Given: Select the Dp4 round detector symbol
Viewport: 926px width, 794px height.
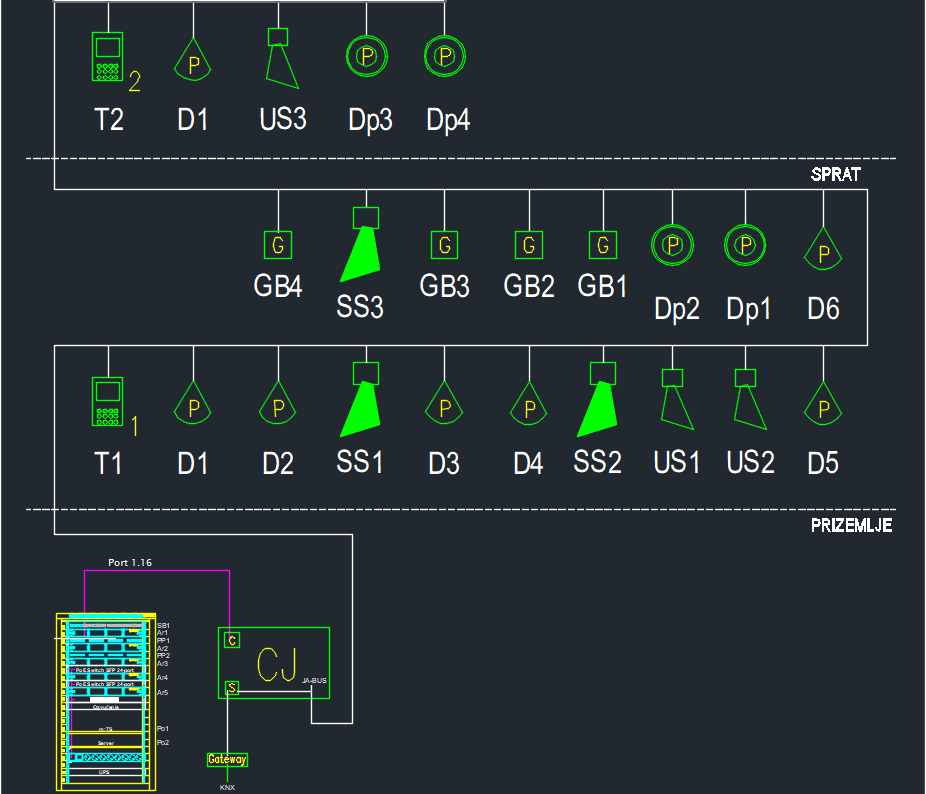Looking at the screenshot, I should click(445, 54).
